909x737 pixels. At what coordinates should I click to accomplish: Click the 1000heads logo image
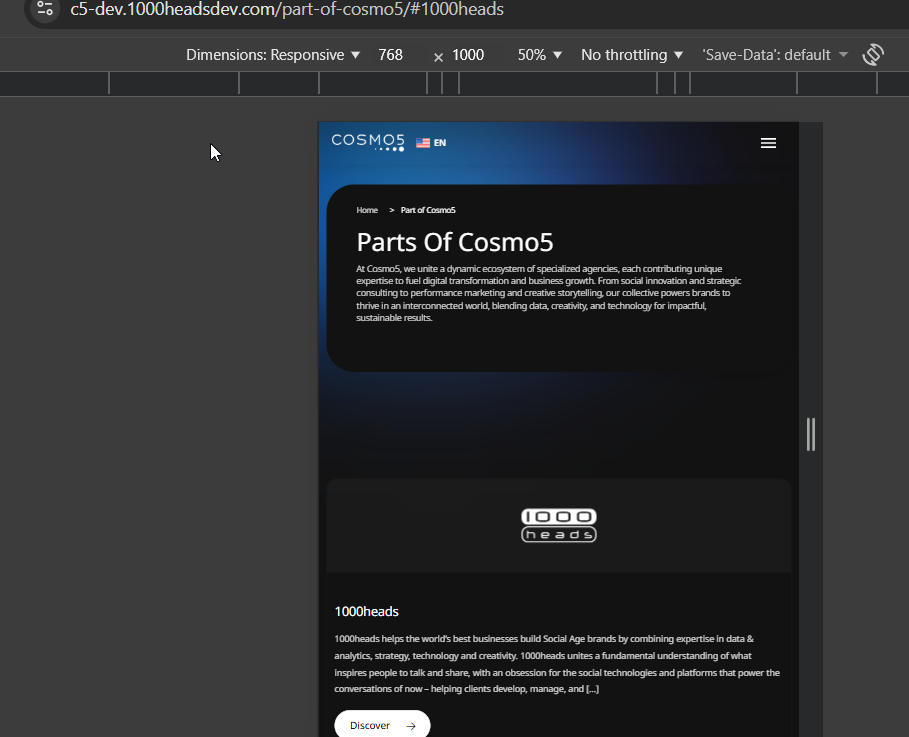[x=559, y=525]
